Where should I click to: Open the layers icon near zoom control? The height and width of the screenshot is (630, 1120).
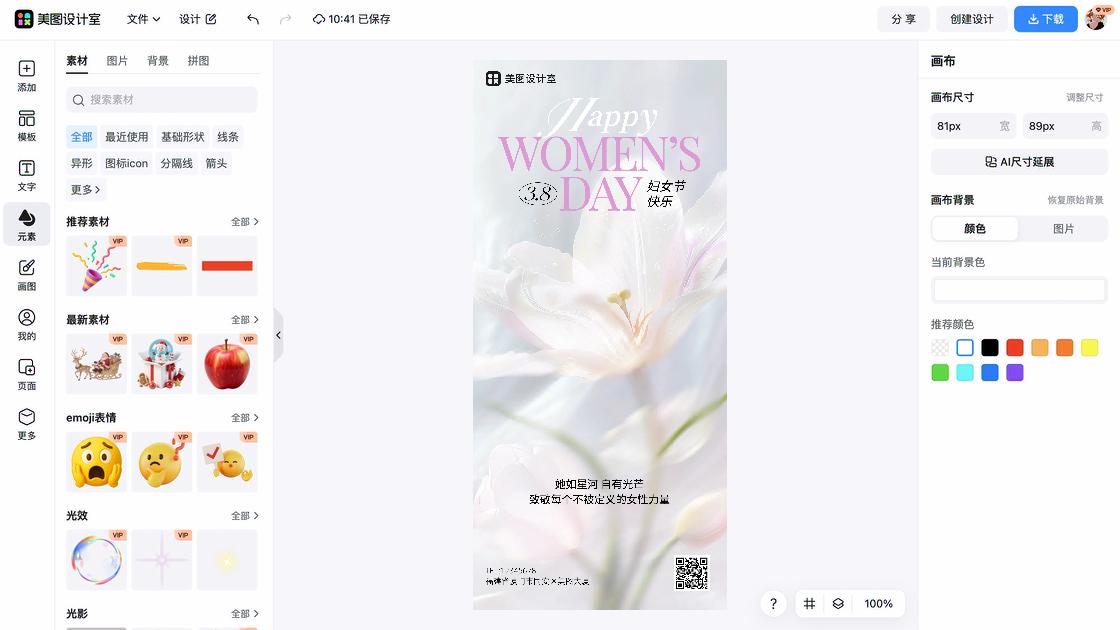pos(838,604)
